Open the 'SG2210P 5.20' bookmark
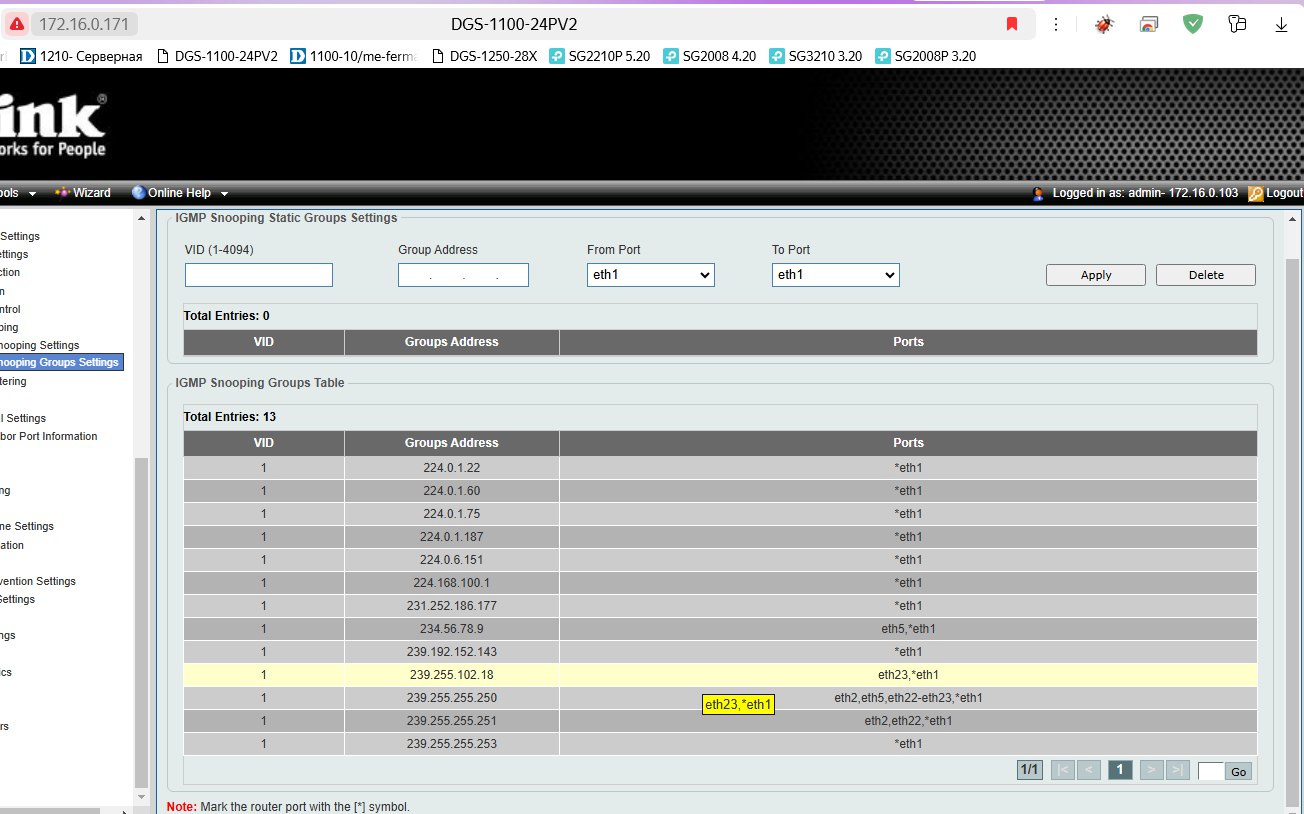 pyautogui.click(x=600, y=56)
